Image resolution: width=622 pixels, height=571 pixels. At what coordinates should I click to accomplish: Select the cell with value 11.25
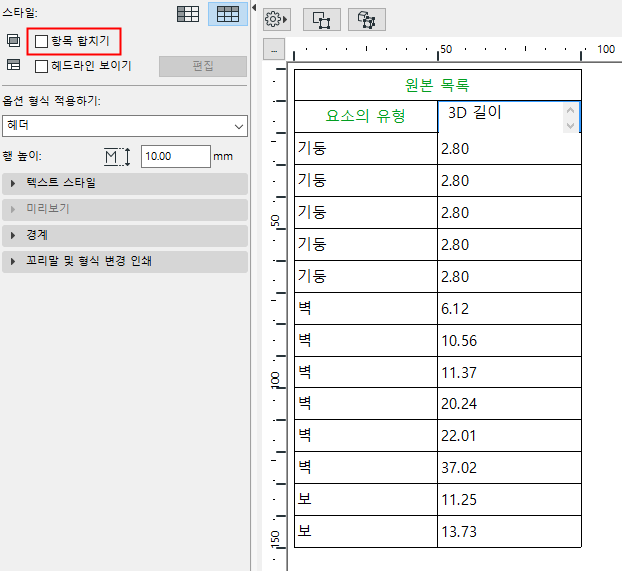509,500
